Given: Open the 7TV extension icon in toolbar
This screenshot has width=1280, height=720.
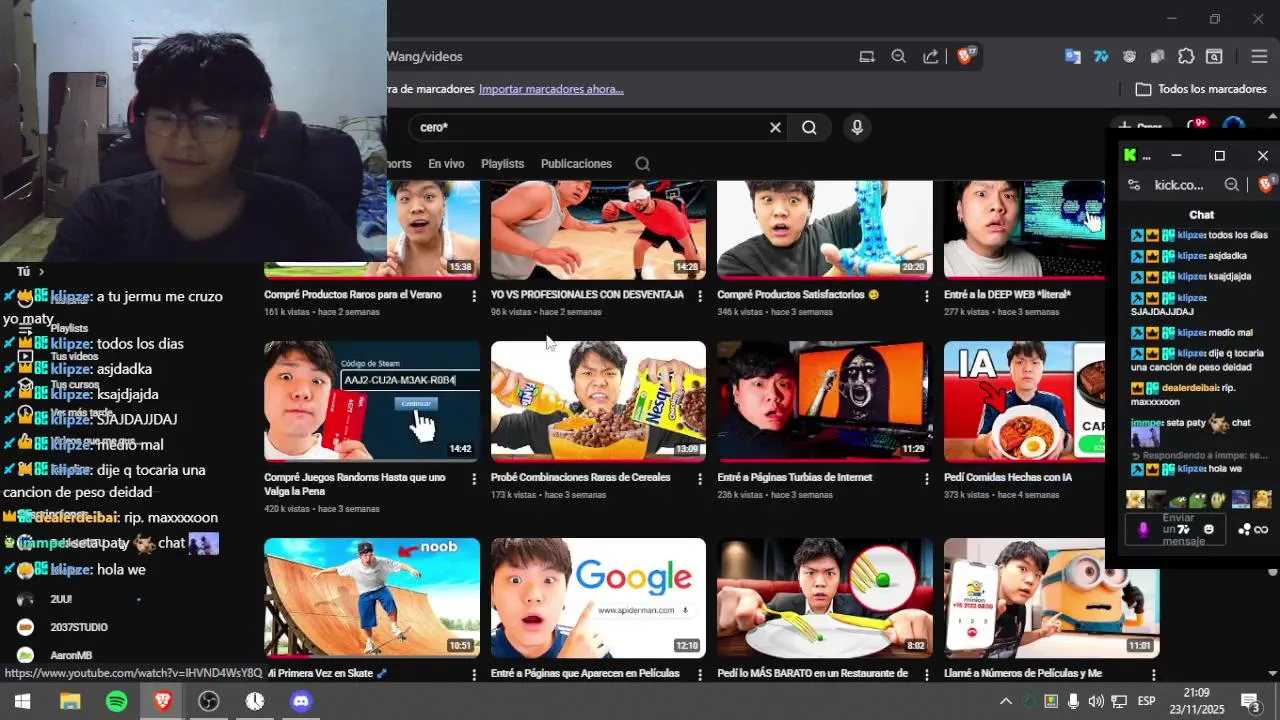Looking at the screenshot, I should pyautogui.click(x=1101, y=57).
